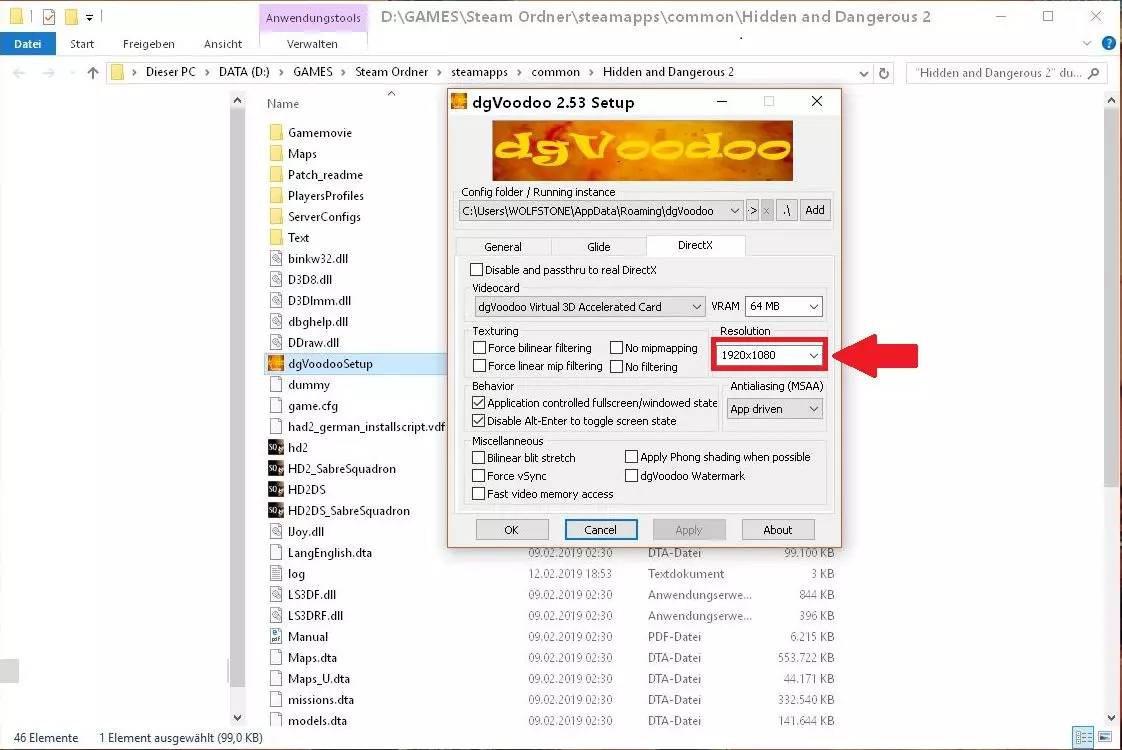Open Quick Access Toolbar customize dropdown

tap(89, 17)
